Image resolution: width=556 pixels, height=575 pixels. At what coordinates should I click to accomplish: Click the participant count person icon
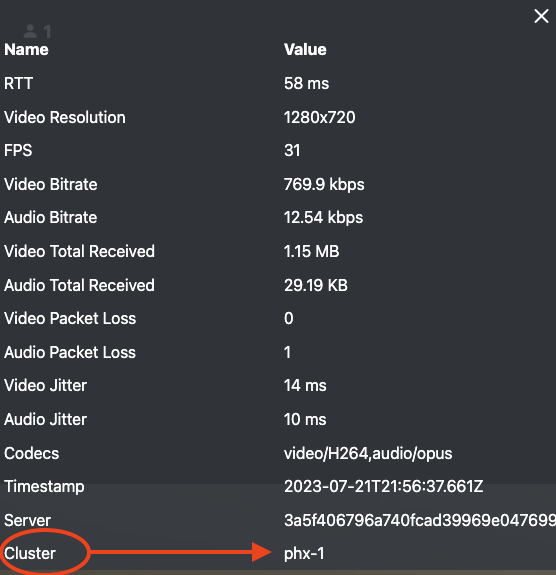pos(30,31)
